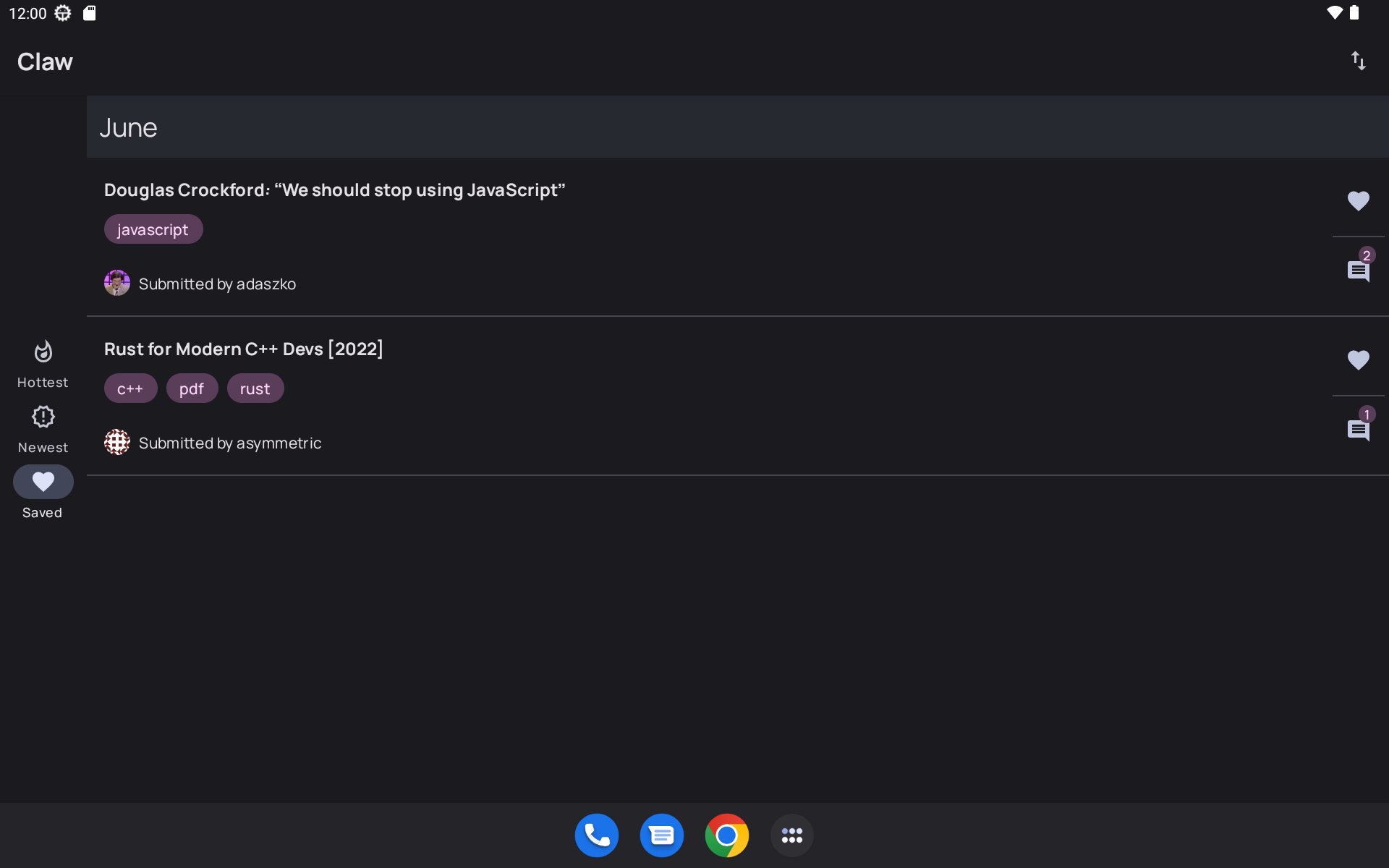Image resolution: width=1389 pixels, height=868 pixels.
Task: Click asymmetric's avatar image
Action: tap(117, 442)
